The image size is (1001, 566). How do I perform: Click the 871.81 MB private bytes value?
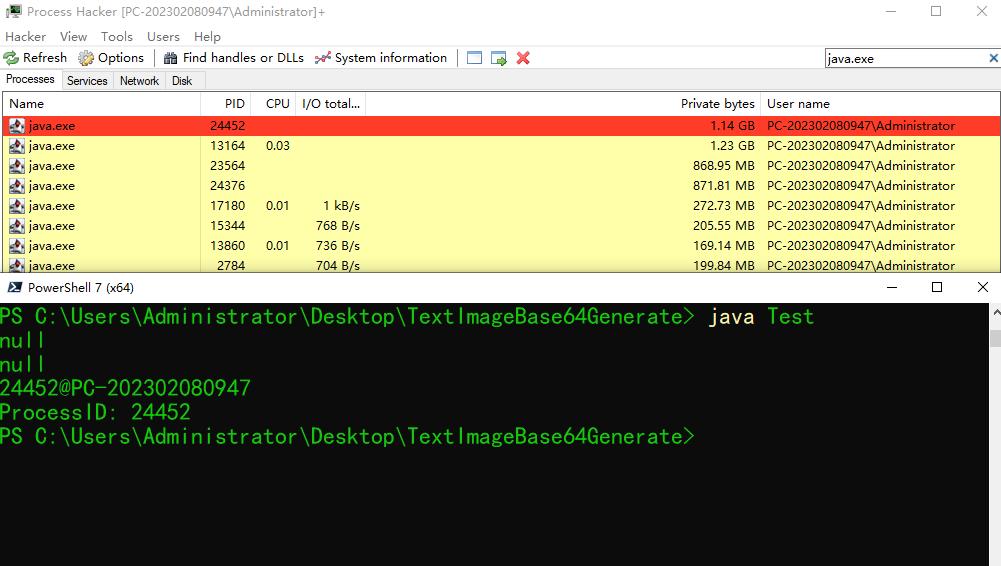[724, 186]
